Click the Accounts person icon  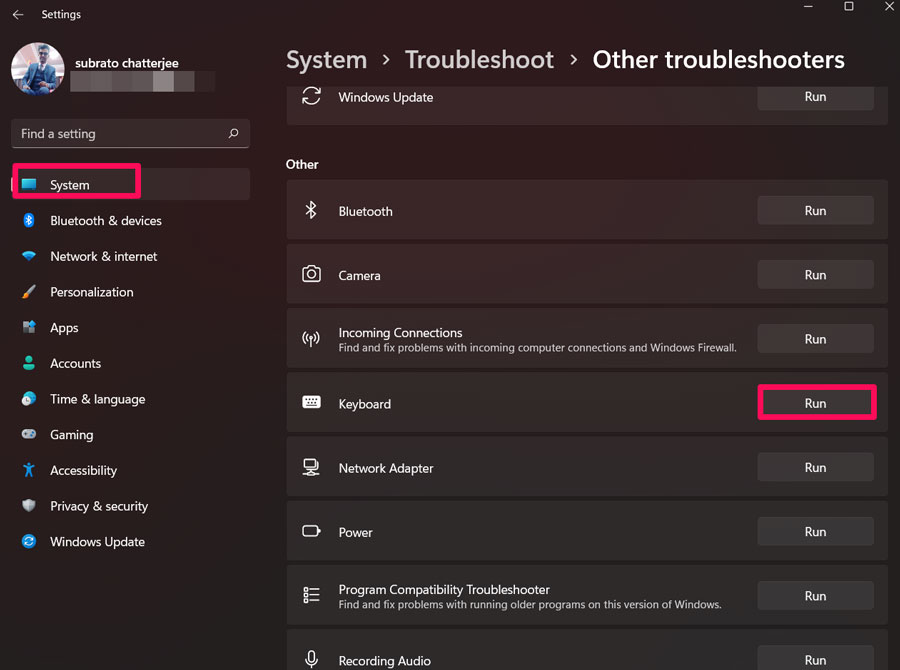[x=29, y=363]
